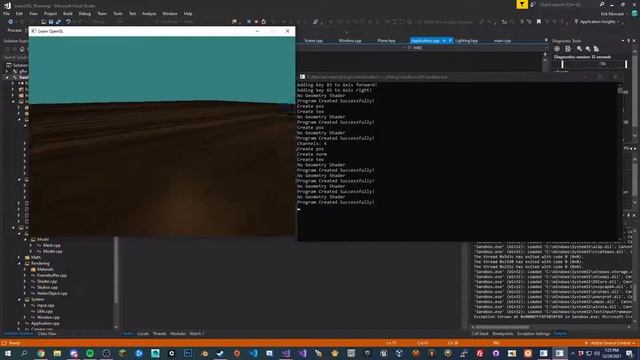Switch to the Plane.hpp editor tab
The image size is (640, 360).
[386, 41]
